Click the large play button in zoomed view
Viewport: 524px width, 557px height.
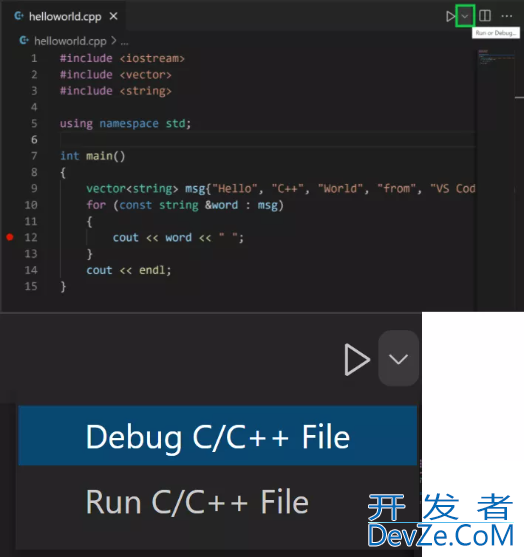point(357,359)
